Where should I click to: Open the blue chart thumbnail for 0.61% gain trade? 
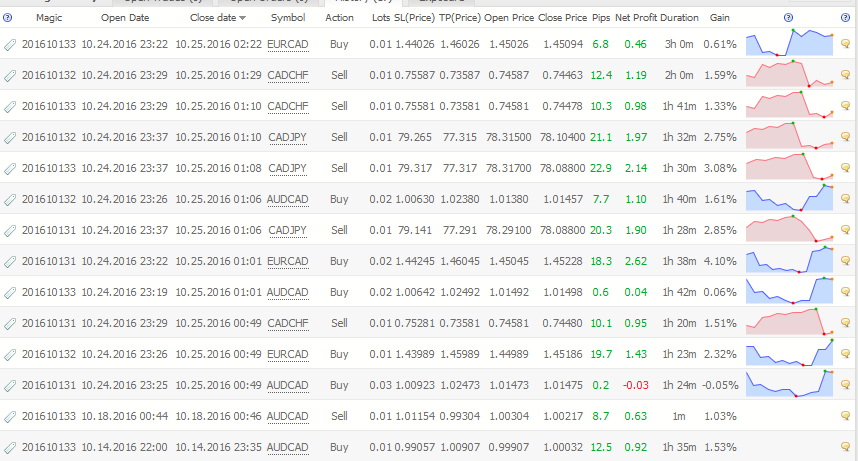pos(789,43)
